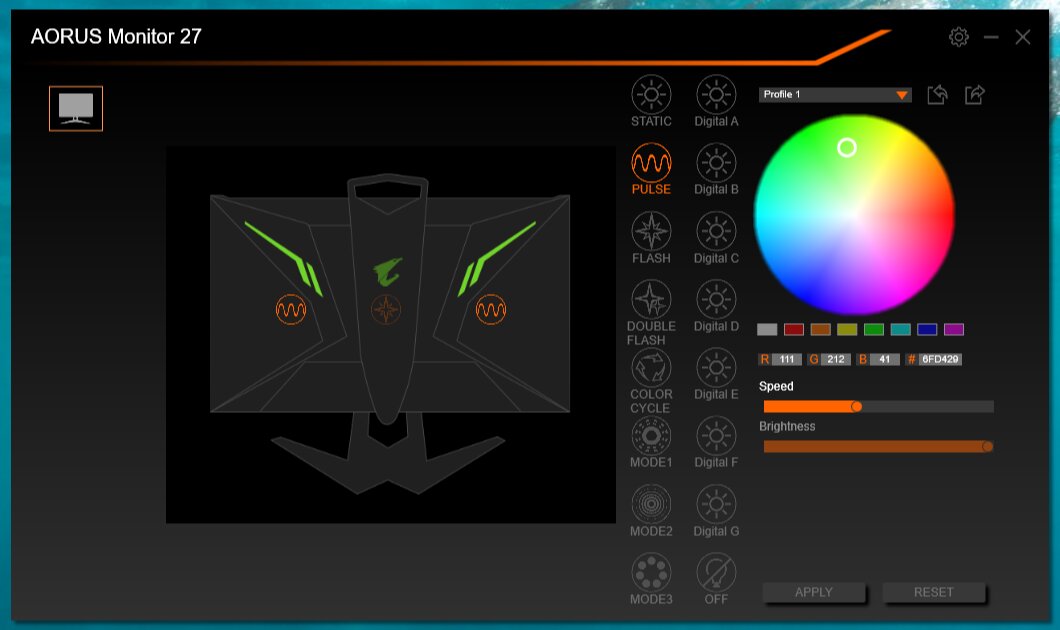Choose the orange color swatch
The width and height of the screenshot is (1060, 630).
pyautogui.click(x=820, y=329)
